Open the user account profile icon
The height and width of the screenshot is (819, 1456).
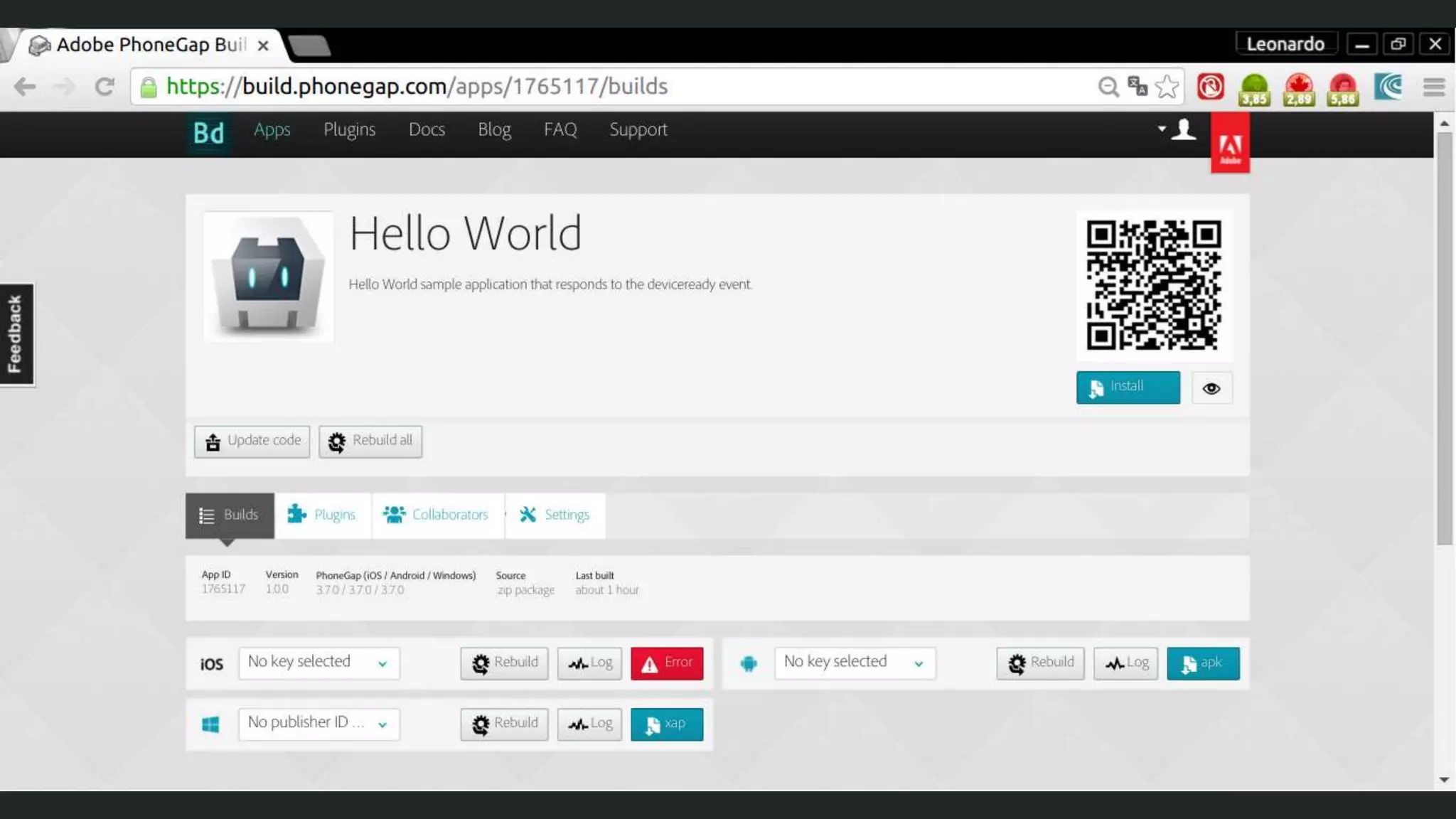point(1184,129)
